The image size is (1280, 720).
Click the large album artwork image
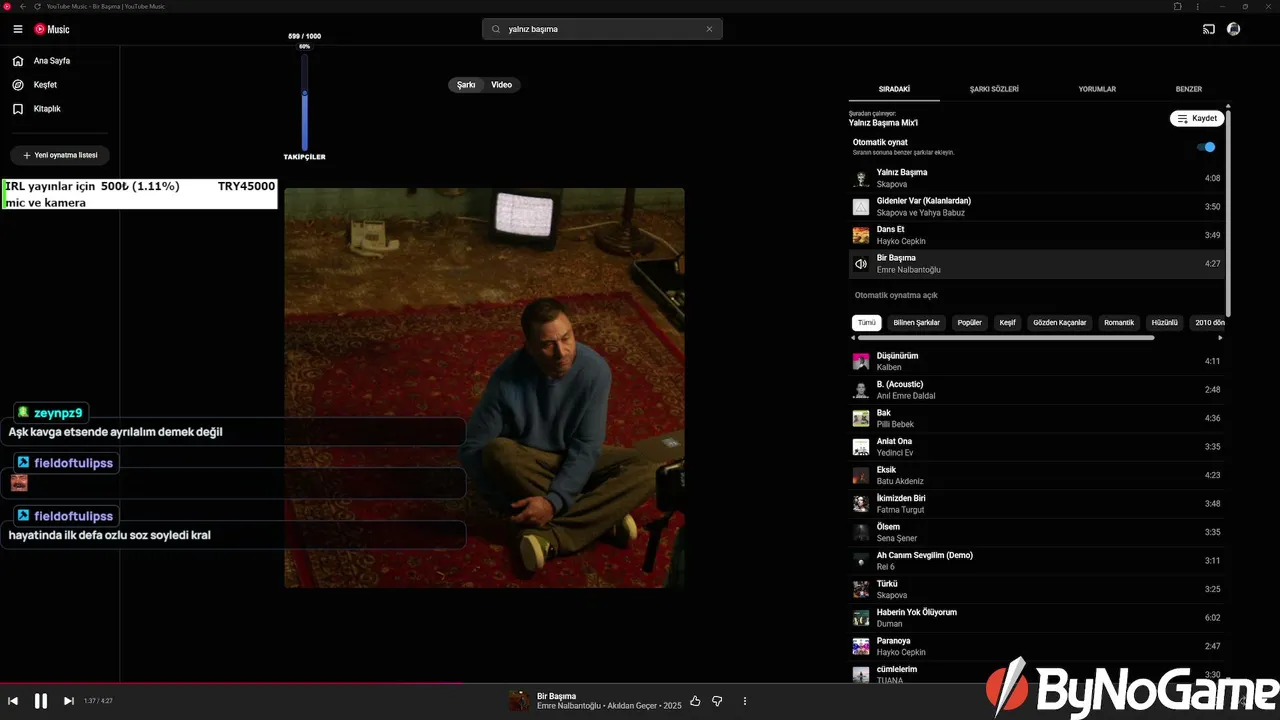pyautogui.click(x=485, y=388)
